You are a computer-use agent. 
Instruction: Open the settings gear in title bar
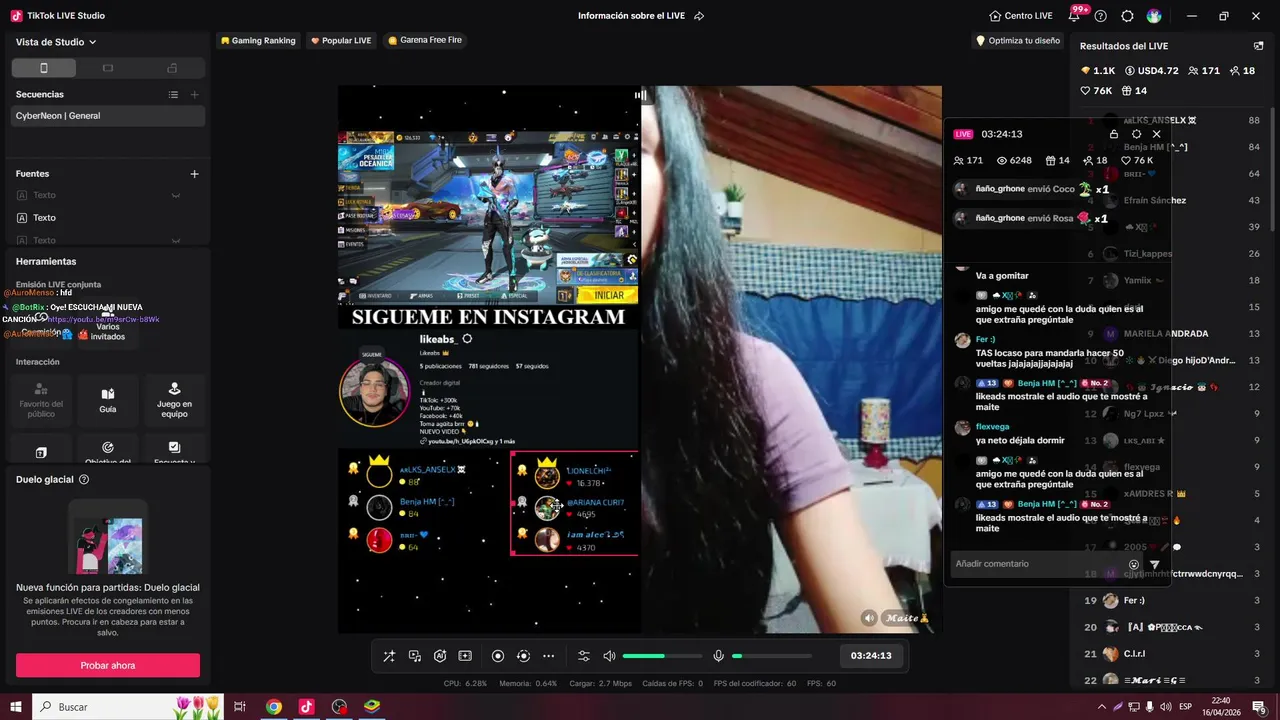(x=1128, y=16)
